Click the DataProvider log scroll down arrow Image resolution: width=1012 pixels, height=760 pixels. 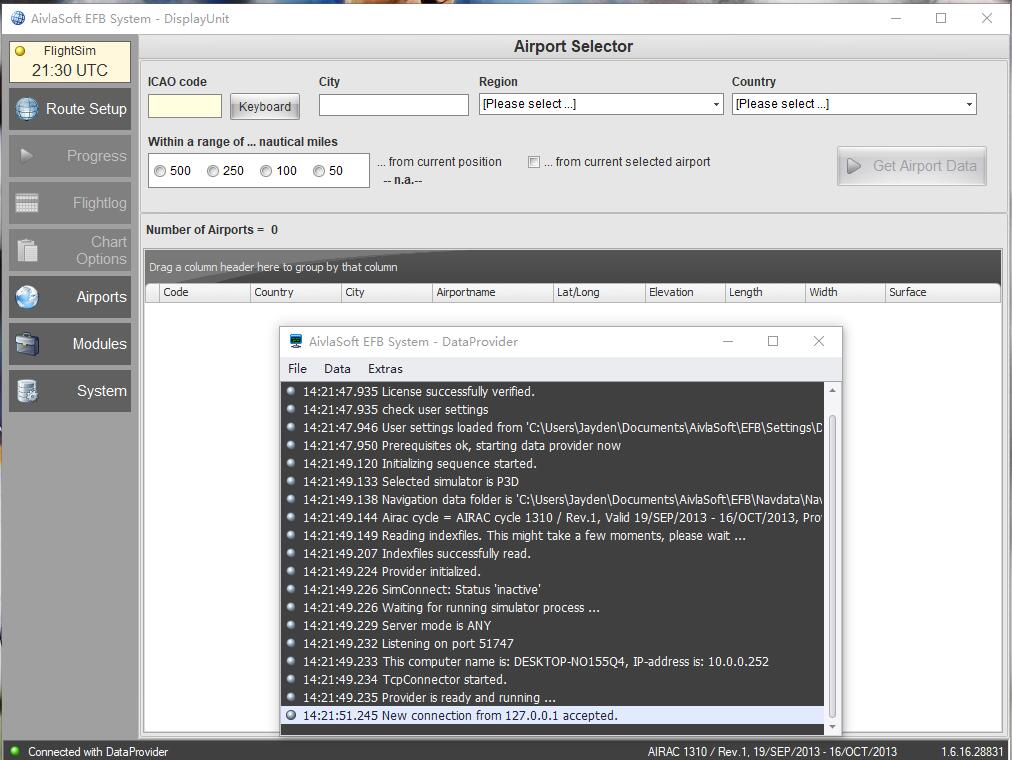coord(833,727)
